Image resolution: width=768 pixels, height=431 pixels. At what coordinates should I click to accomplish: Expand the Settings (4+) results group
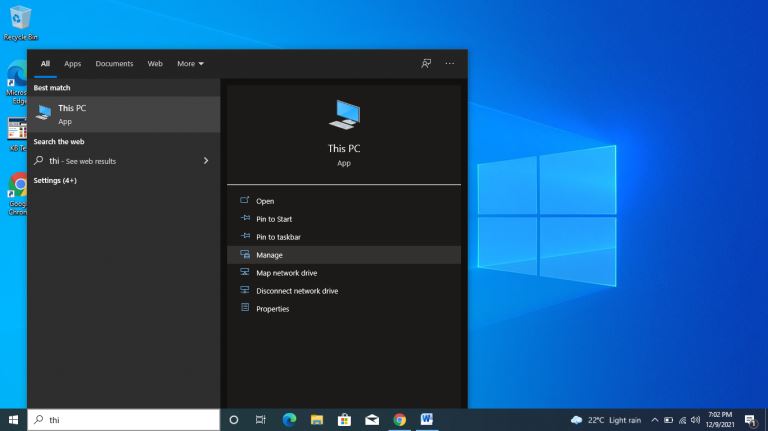[55, 181]
